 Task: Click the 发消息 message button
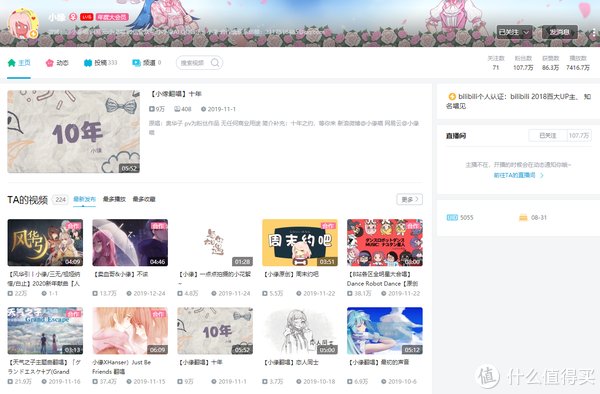(560, 32)
